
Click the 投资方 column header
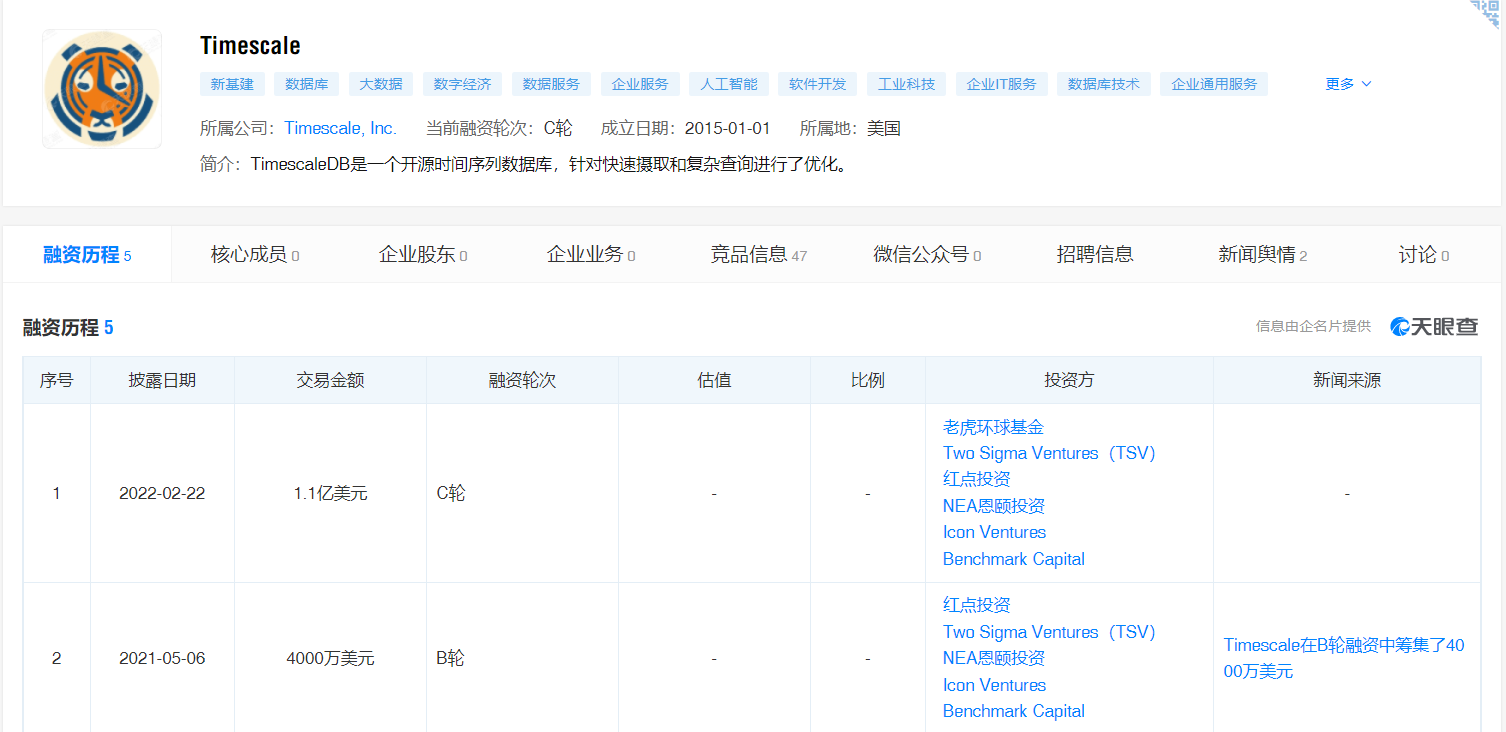click(x=1069, y=380)
